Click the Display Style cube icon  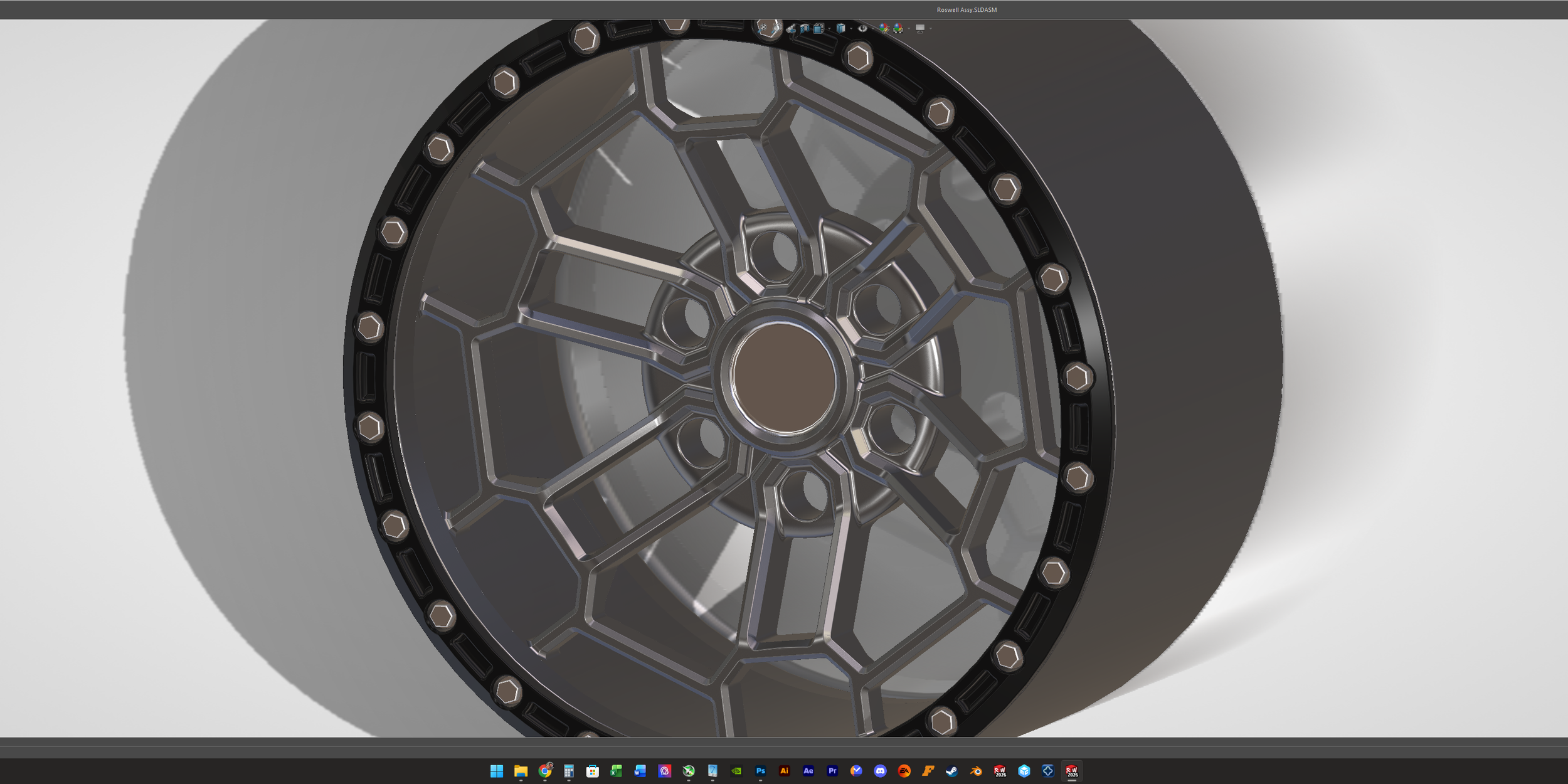point(840,28)
